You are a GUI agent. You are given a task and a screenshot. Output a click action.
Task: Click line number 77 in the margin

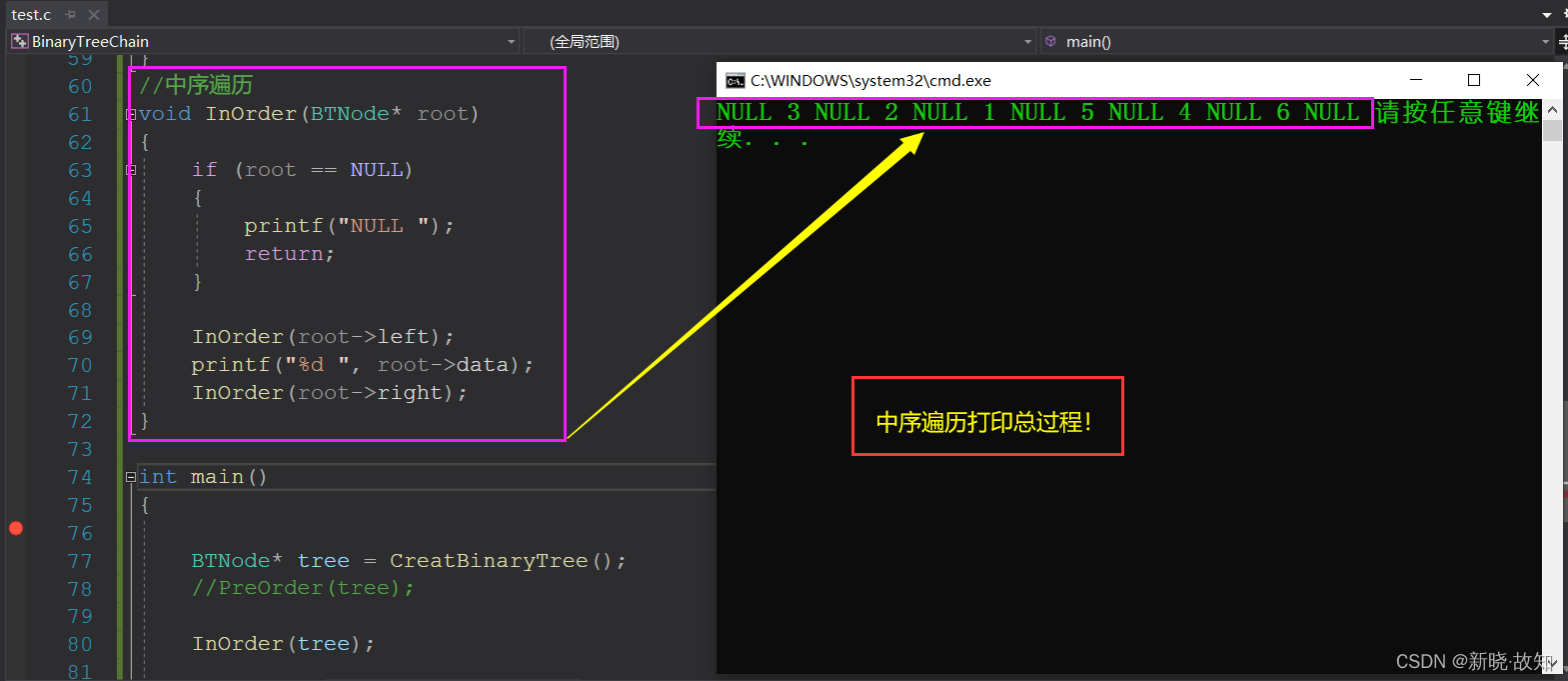(80, 562)
